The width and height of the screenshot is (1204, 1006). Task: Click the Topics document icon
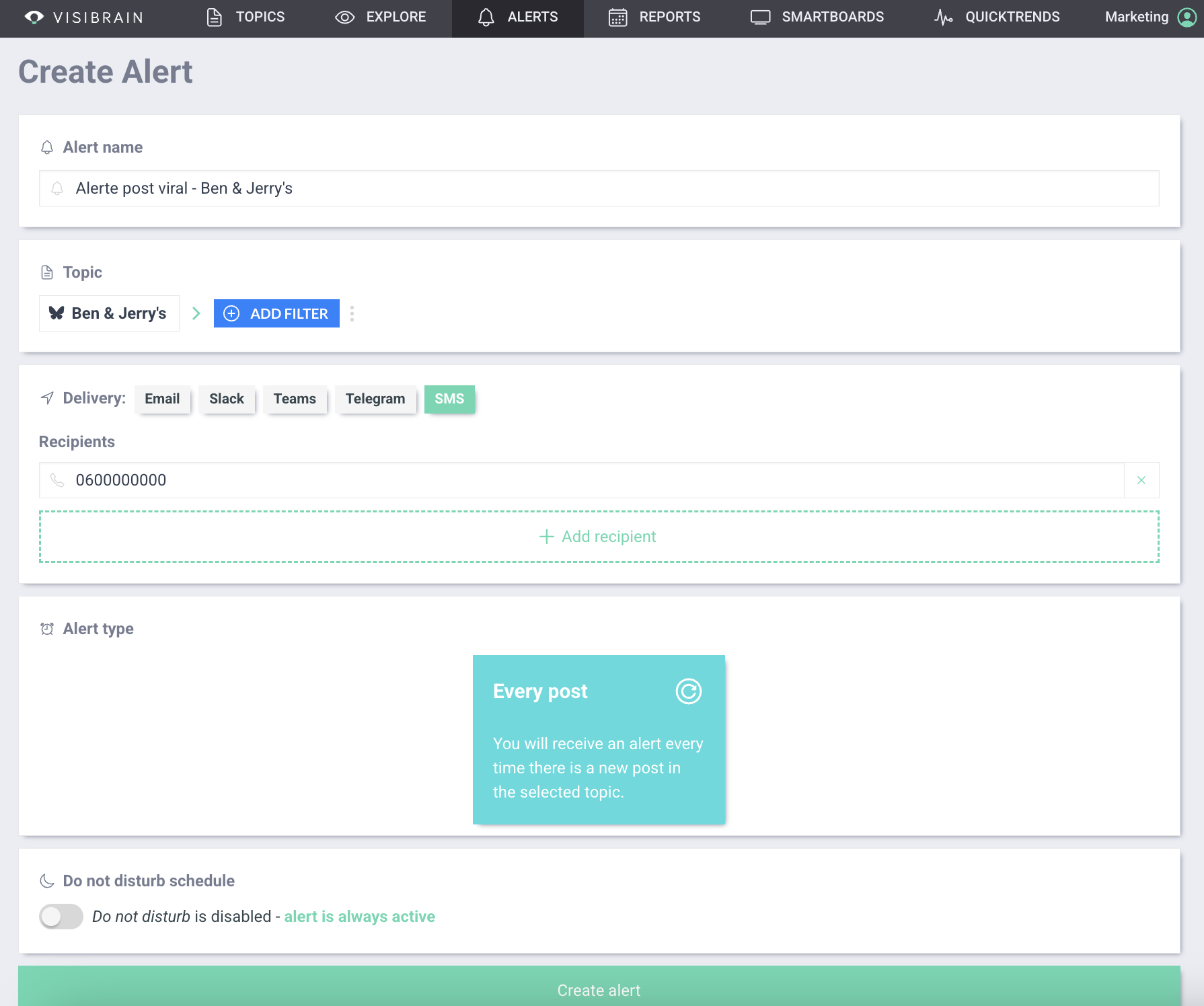[214, 17]
